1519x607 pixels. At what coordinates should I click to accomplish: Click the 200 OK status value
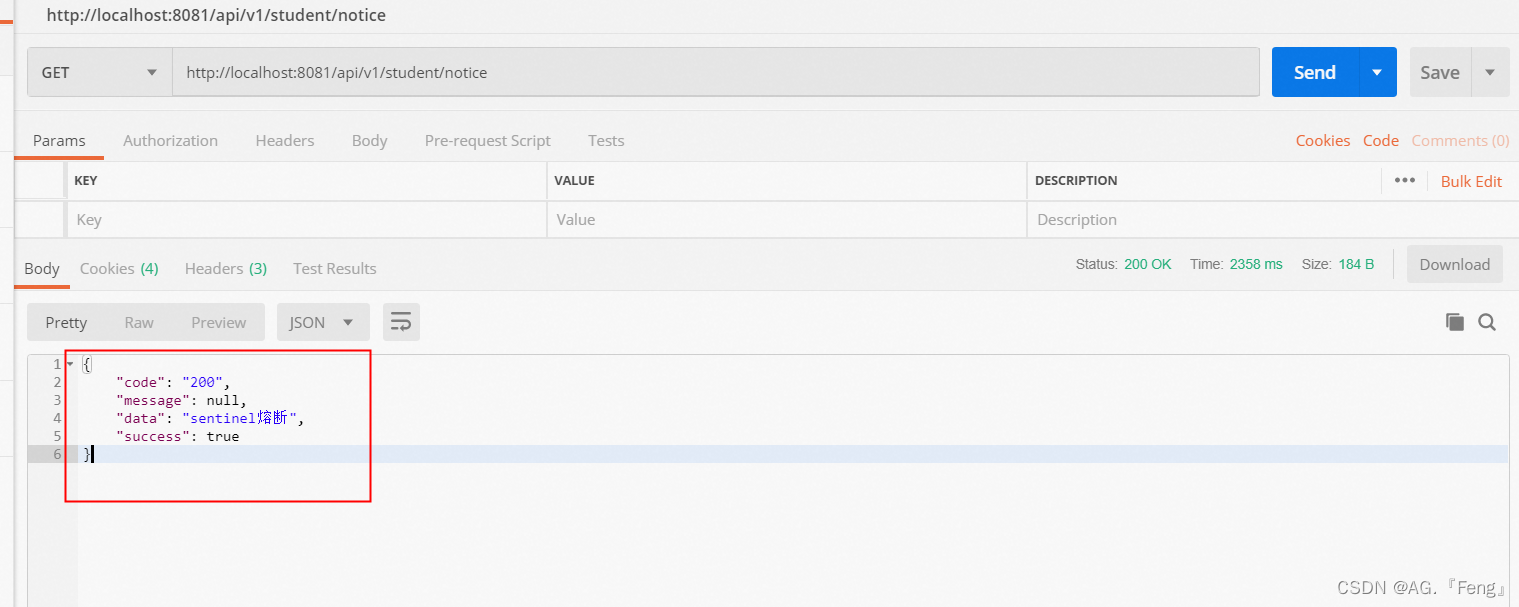pyautogui.click(x=1148, y=265)
